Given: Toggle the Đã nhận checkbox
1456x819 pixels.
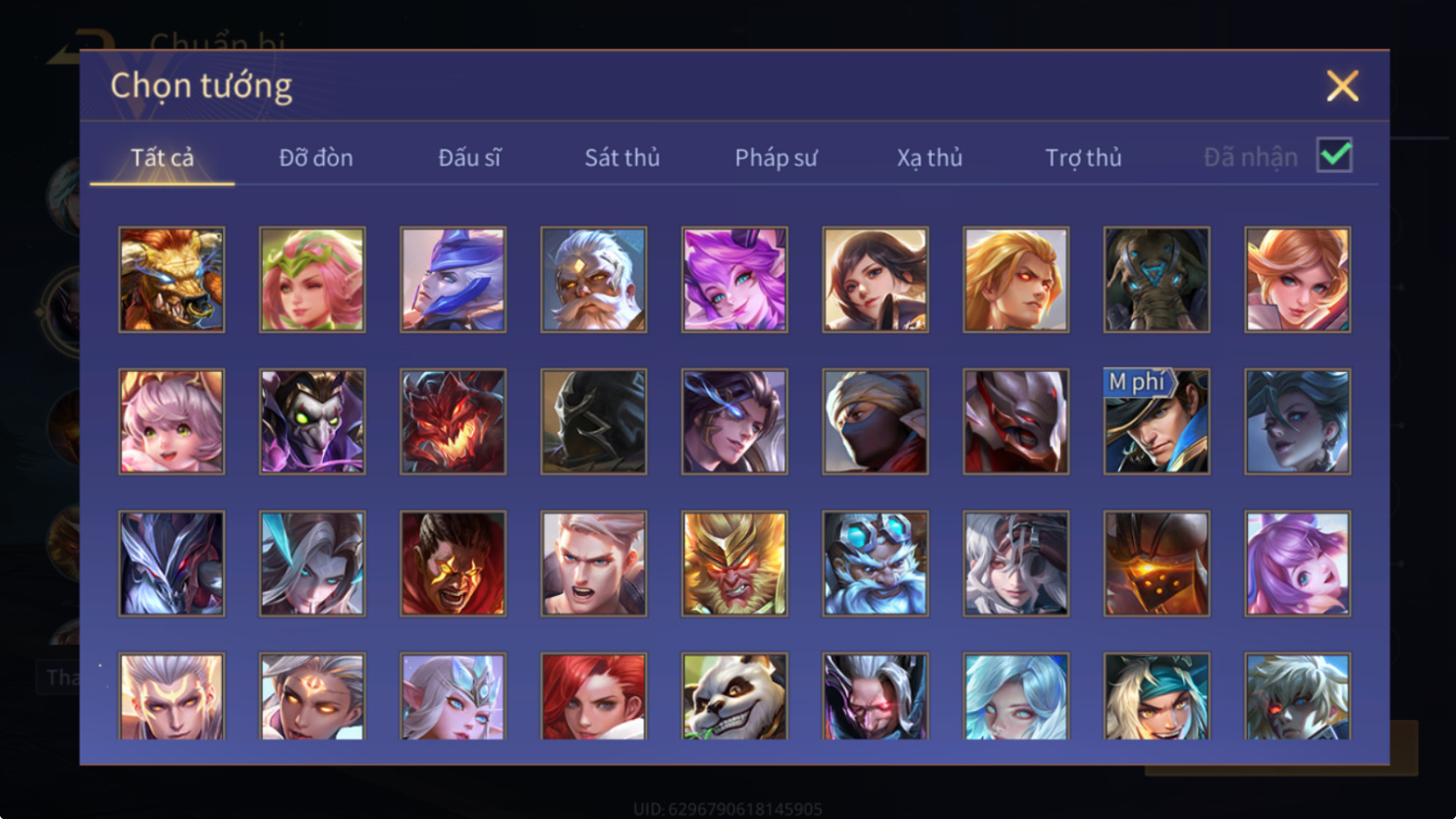Looking at the screenshot, I should click(1334, 155).
